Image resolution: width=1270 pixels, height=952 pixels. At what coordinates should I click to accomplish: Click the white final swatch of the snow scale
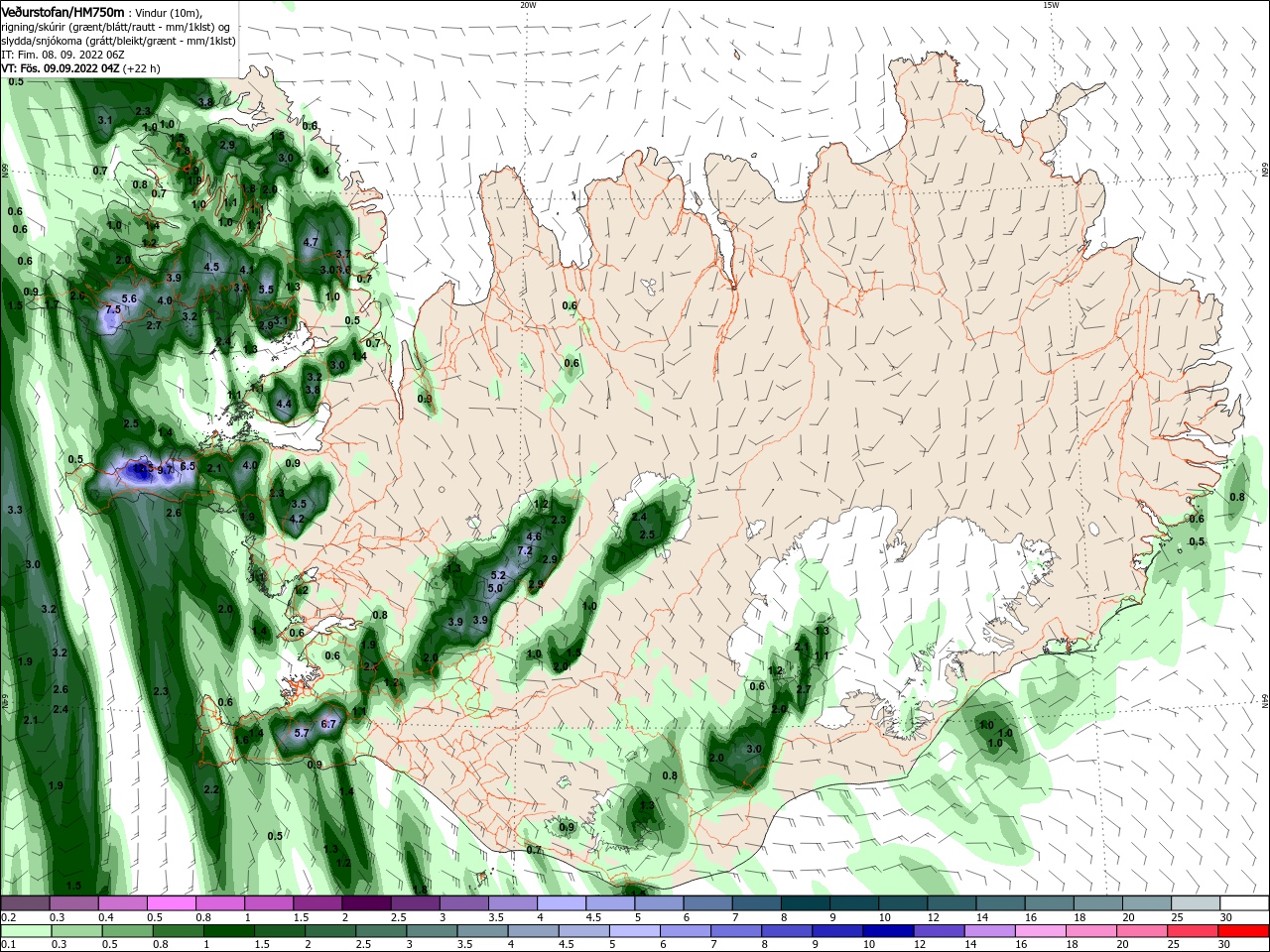click(1244, 903)
